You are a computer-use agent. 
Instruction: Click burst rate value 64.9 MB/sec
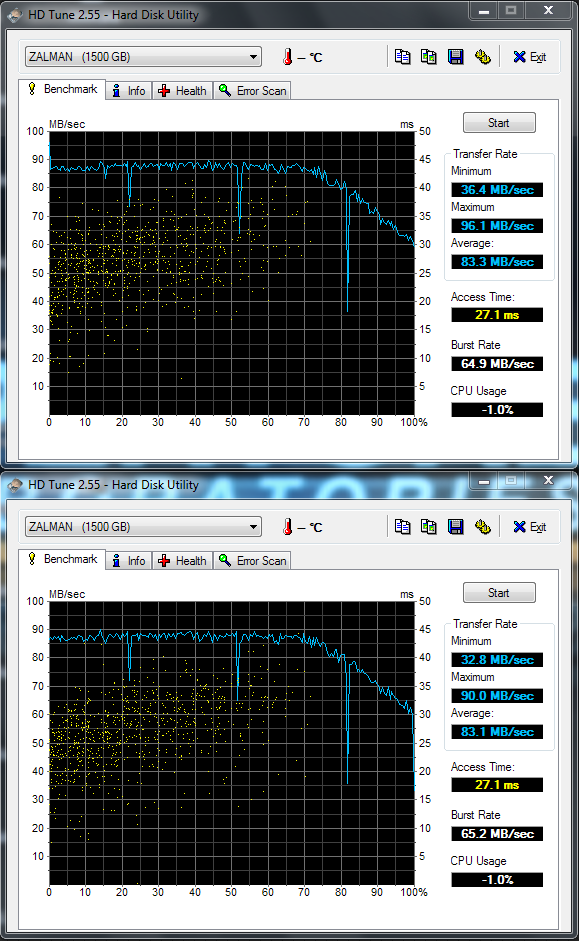pos(497,364)
